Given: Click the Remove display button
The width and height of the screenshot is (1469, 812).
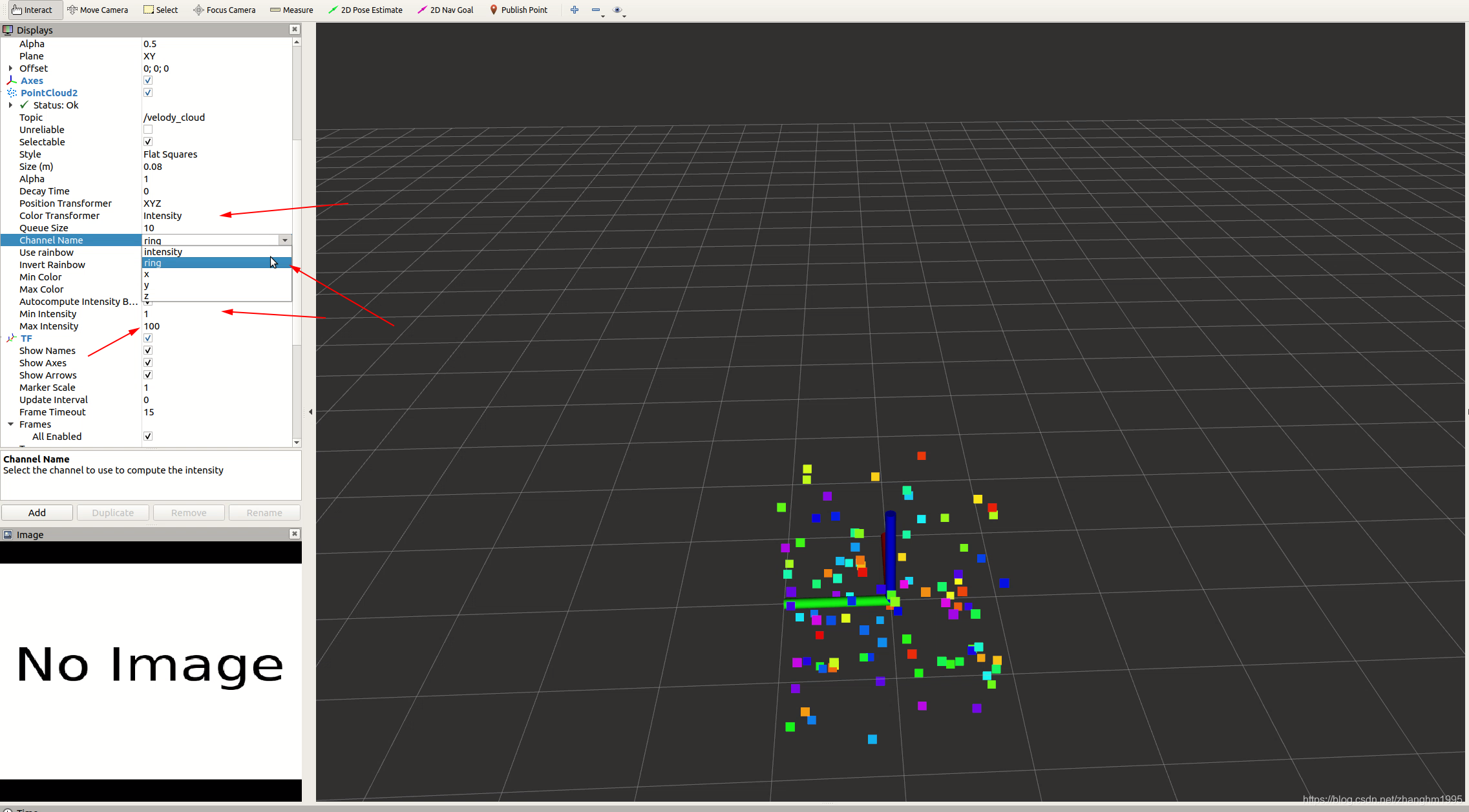Looking at the screenshot, I should [x=188, y=512].
